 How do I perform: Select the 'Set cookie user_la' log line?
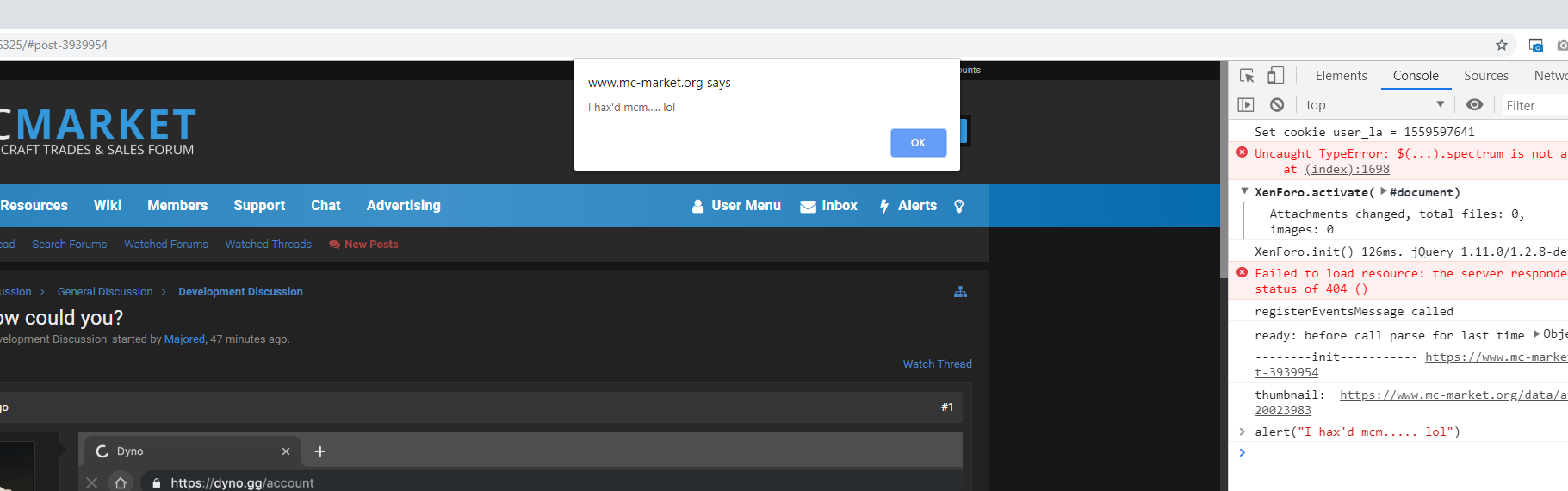(1364, 132)
